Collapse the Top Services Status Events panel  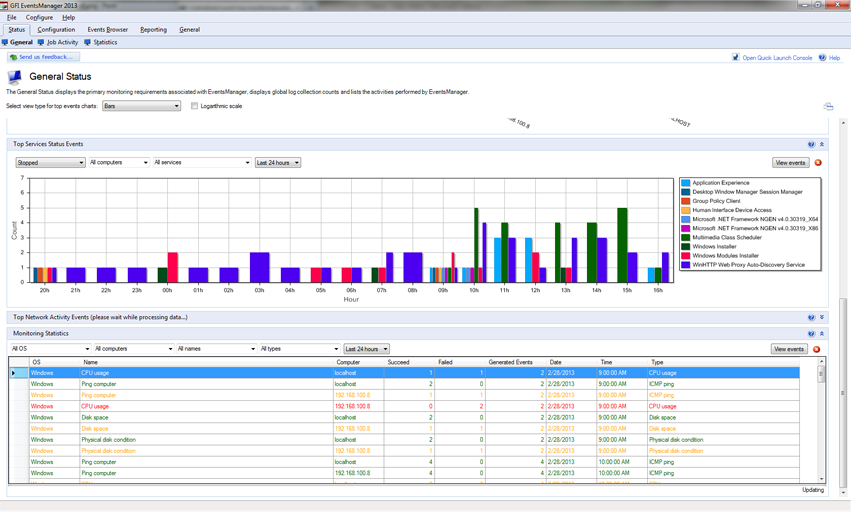click(822, 144)
